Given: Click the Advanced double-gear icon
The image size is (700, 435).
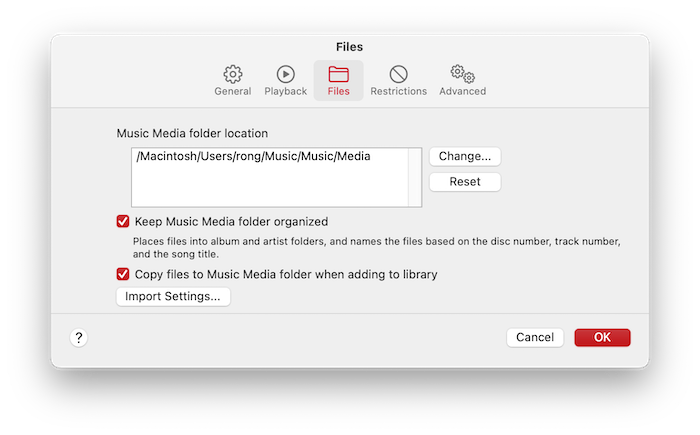Looking at the screenshot, I should pos(462,74).
